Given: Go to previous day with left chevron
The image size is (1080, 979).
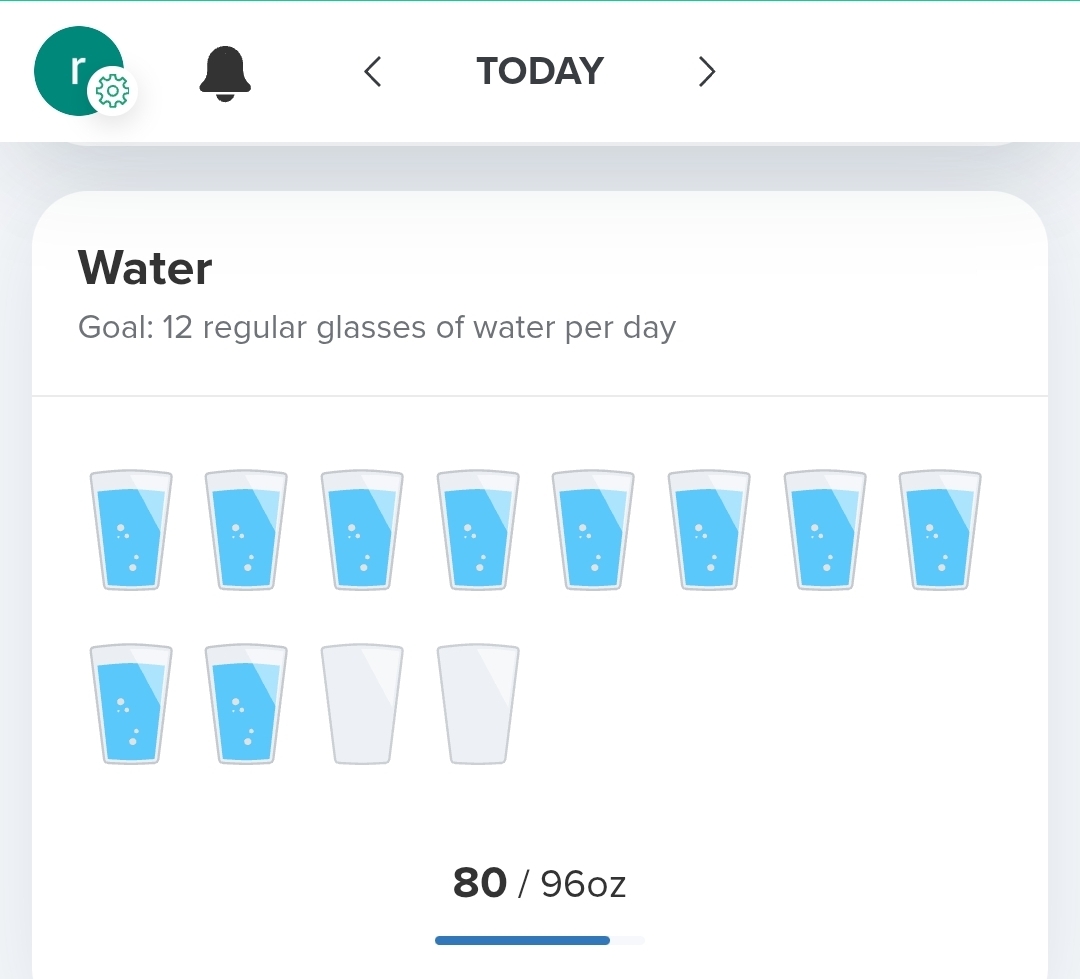Looking at the screenshot, I should 373,72.
